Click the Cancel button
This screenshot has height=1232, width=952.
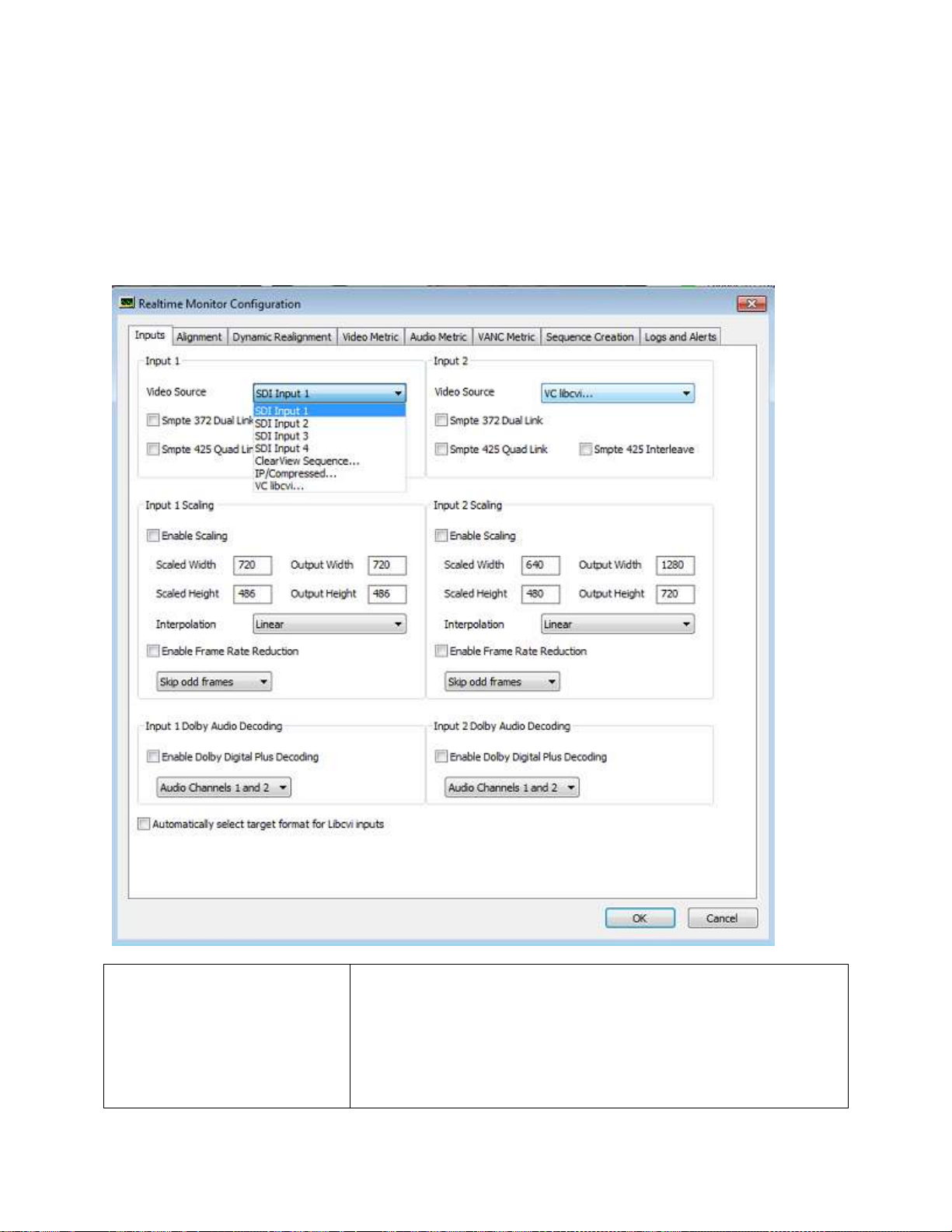click(722, 918)
